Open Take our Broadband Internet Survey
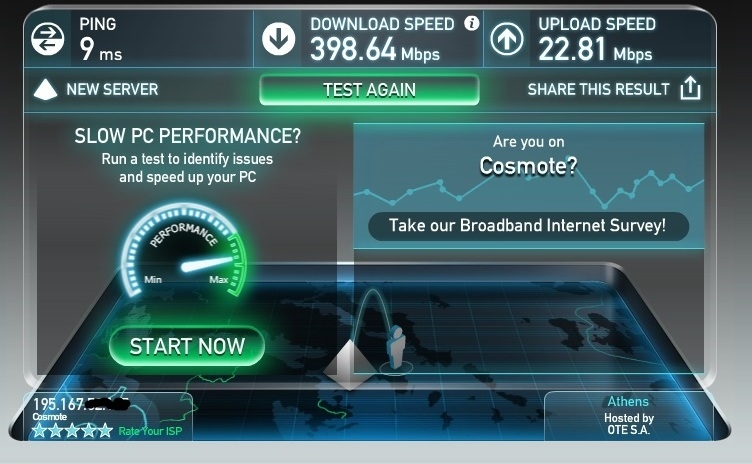 (528, 226)
